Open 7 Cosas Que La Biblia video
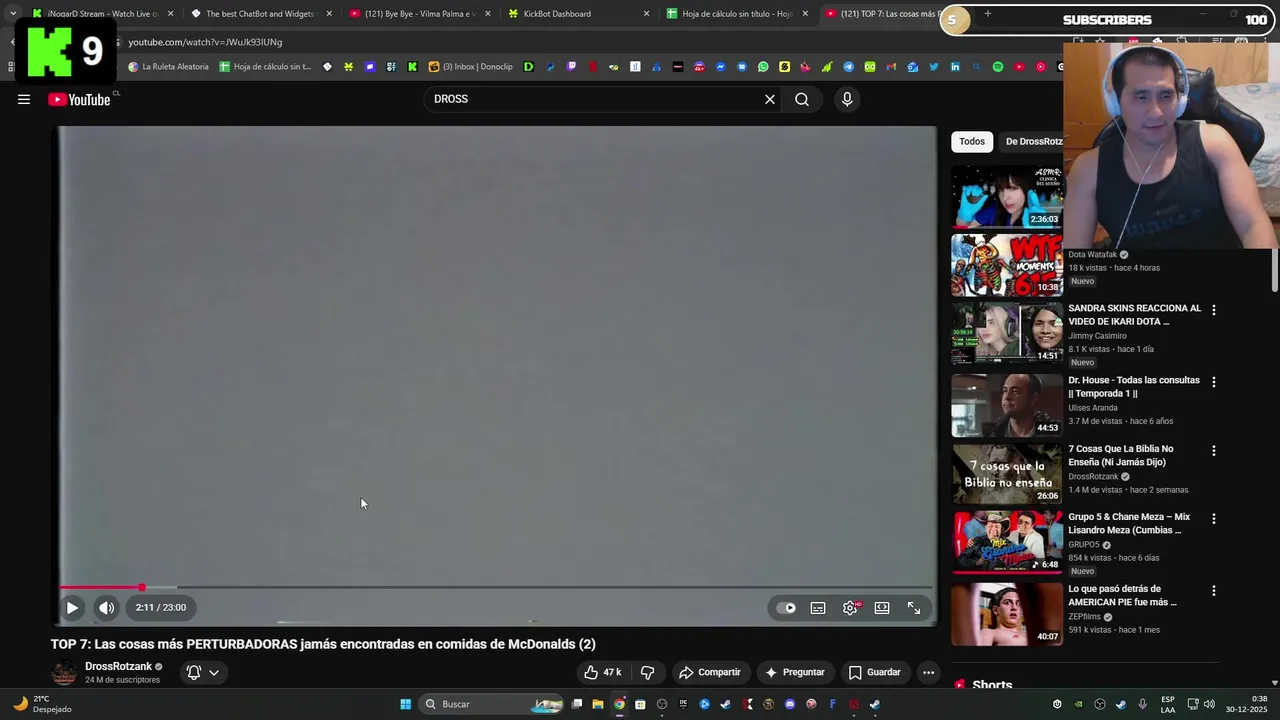1280x720 pixels. click(x=1121, y=455)
